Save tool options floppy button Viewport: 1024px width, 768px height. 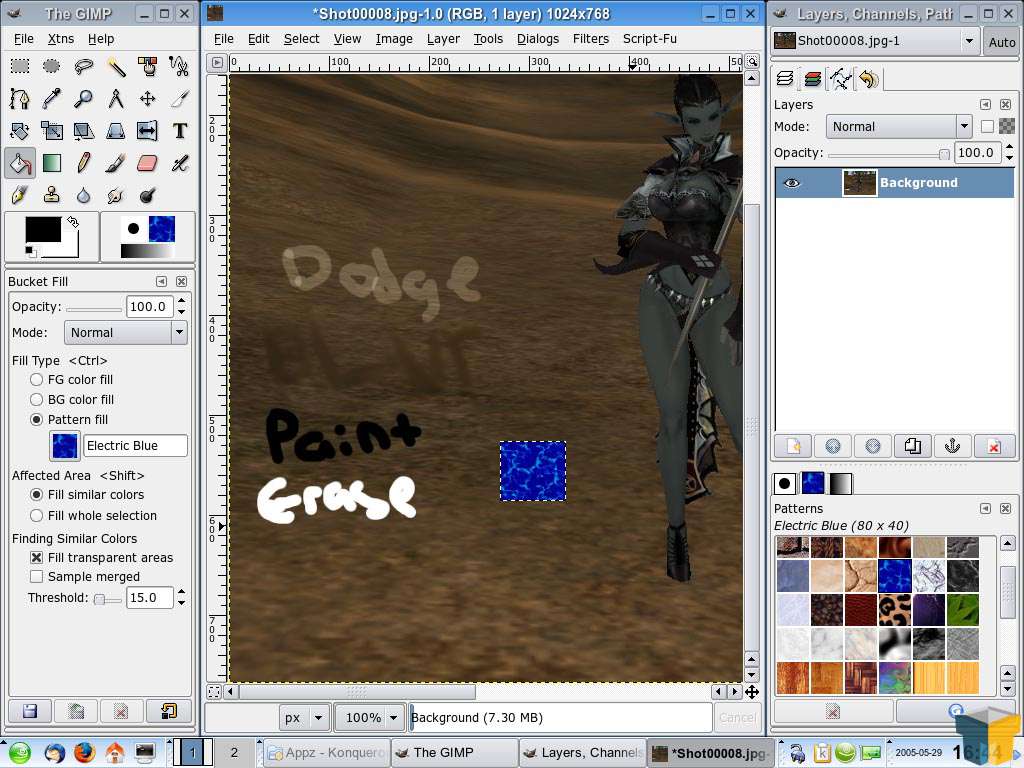pyautogui.click(x=29, y=711)
